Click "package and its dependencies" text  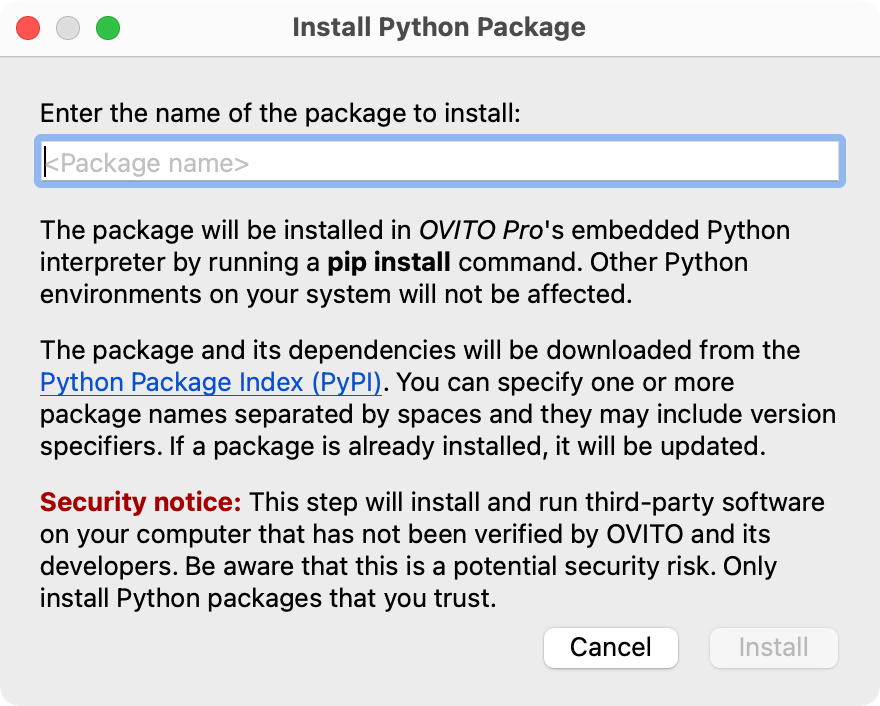(230, 350)
